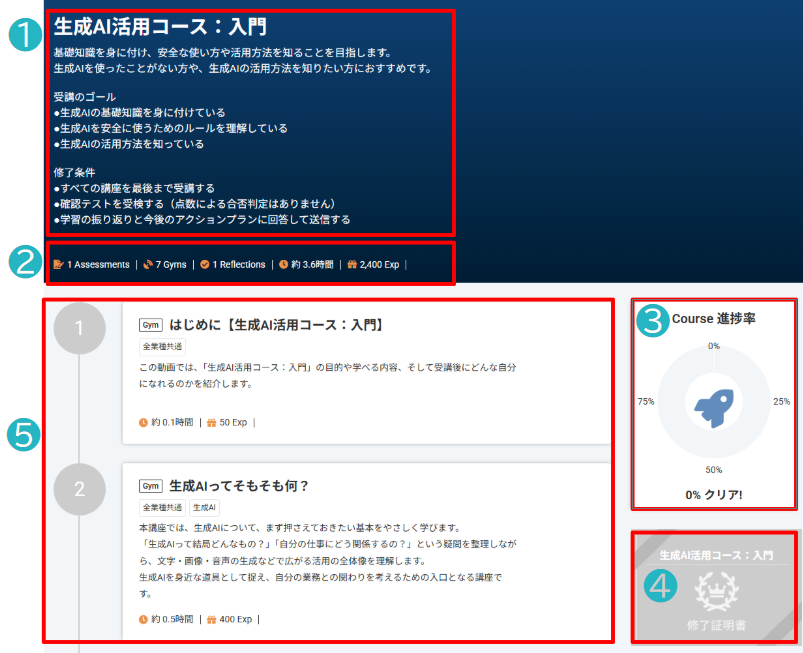This screenshot has height=653, width=803.
Task: Click the 50 Exp value
Action: coord(233,423)
